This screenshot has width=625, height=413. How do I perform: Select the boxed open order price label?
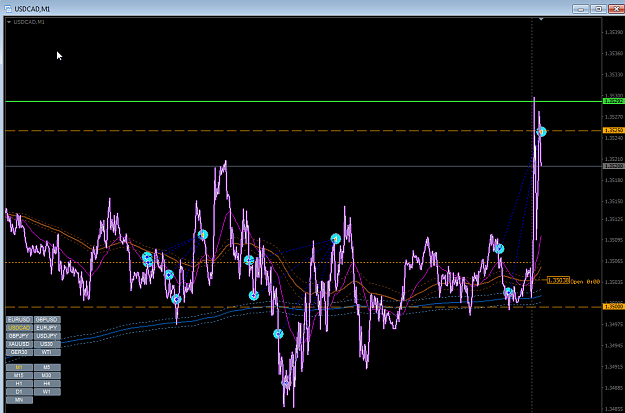[x=558, y=281]
